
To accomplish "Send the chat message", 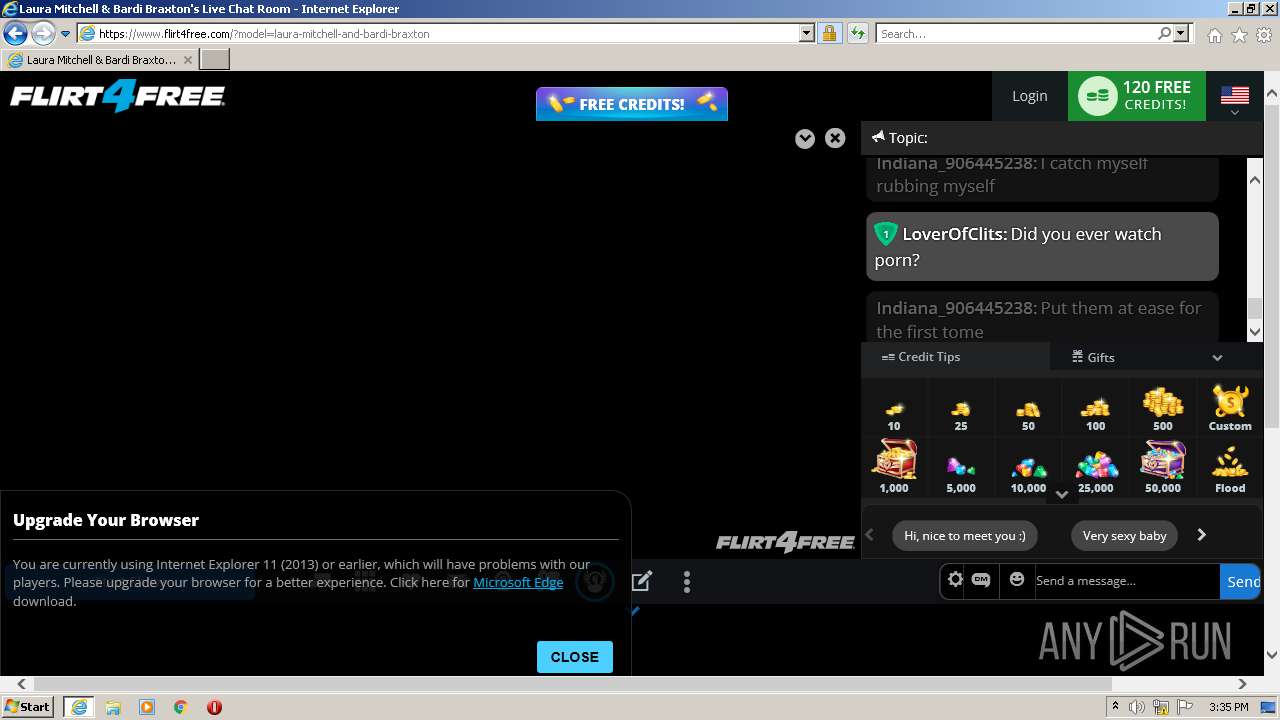I will click(1242, 581).
